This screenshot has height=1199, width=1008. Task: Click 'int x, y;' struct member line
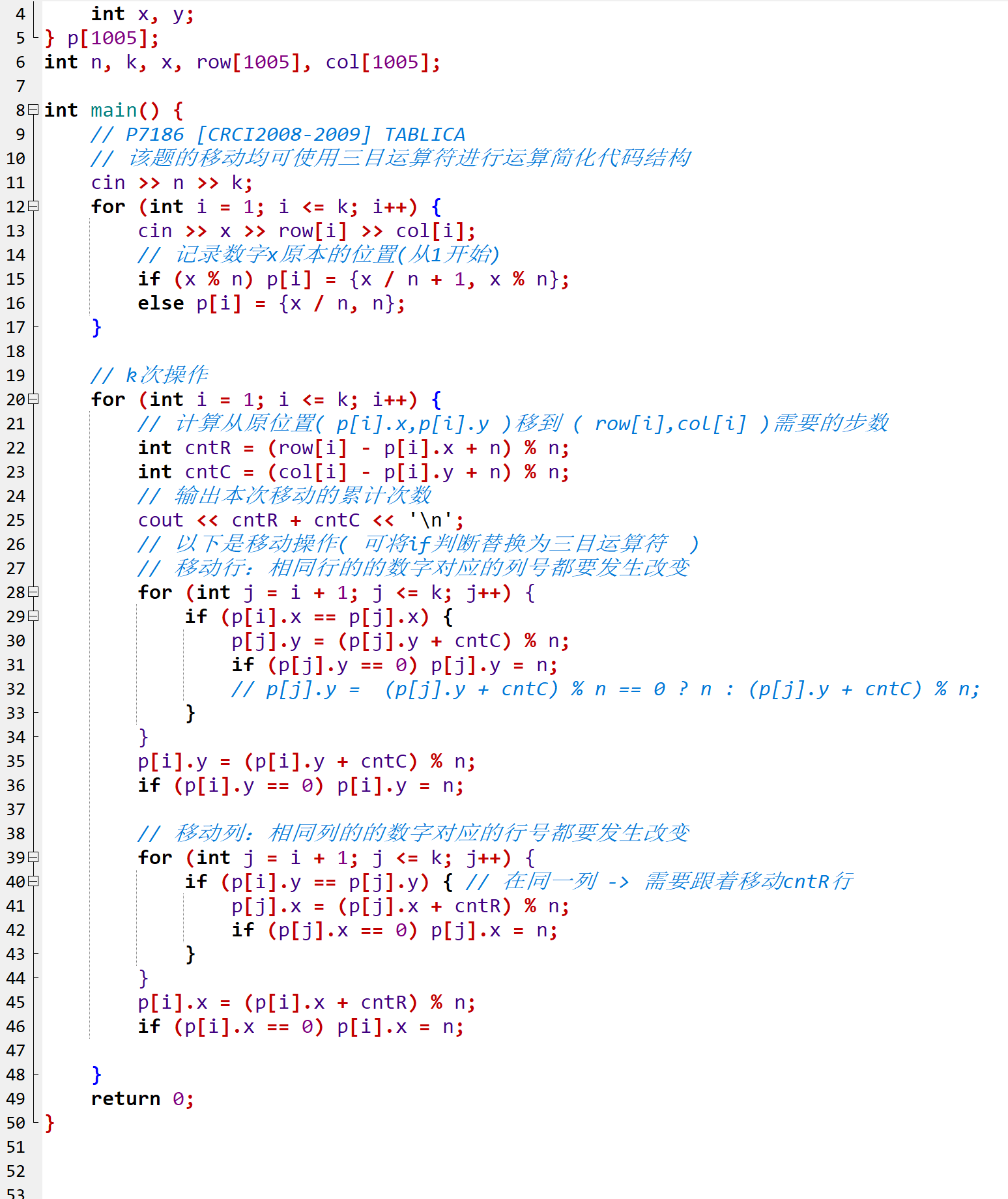point(143,14)
